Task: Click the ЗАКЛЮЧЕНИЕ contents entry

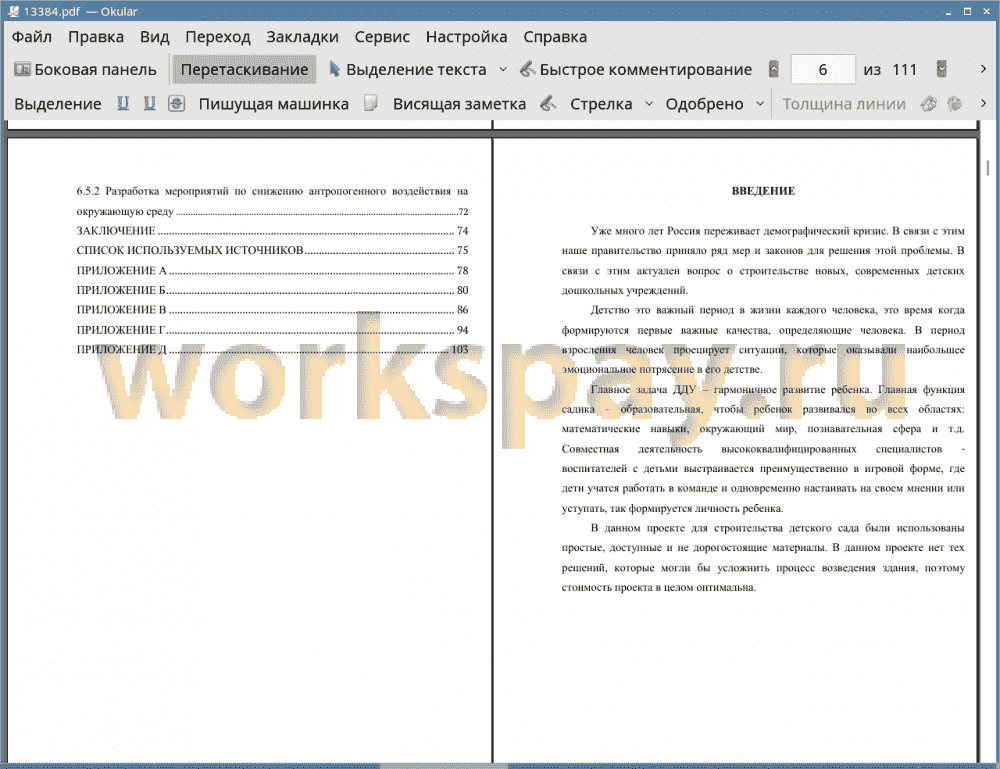Action: pos(272,231)
